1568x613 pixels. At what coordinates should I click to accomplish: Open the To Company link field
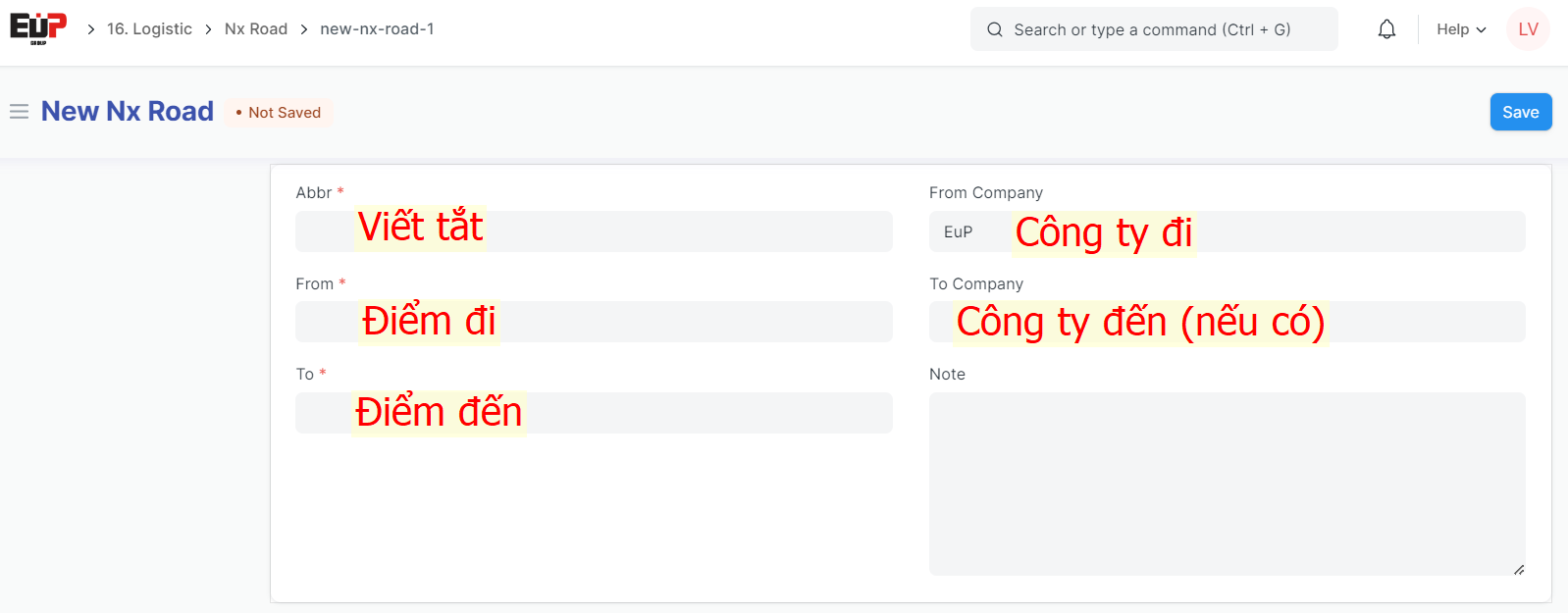pos(1227,322)
